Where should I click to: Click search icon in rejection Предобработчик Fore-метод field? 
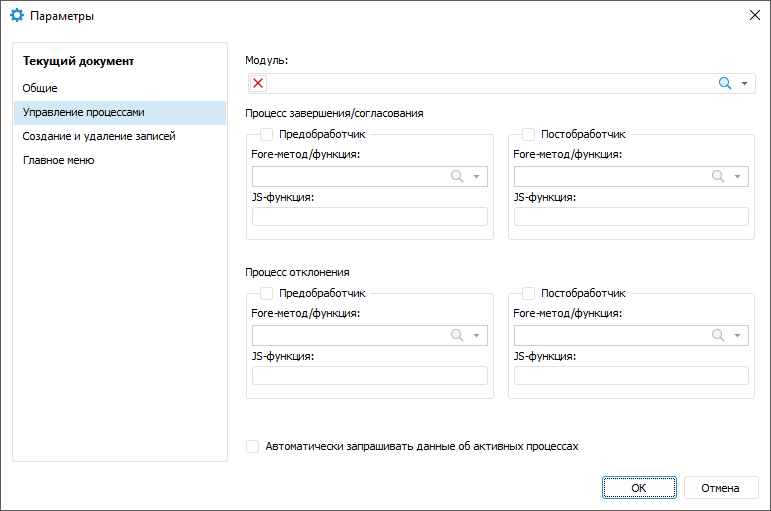(457, 336)
